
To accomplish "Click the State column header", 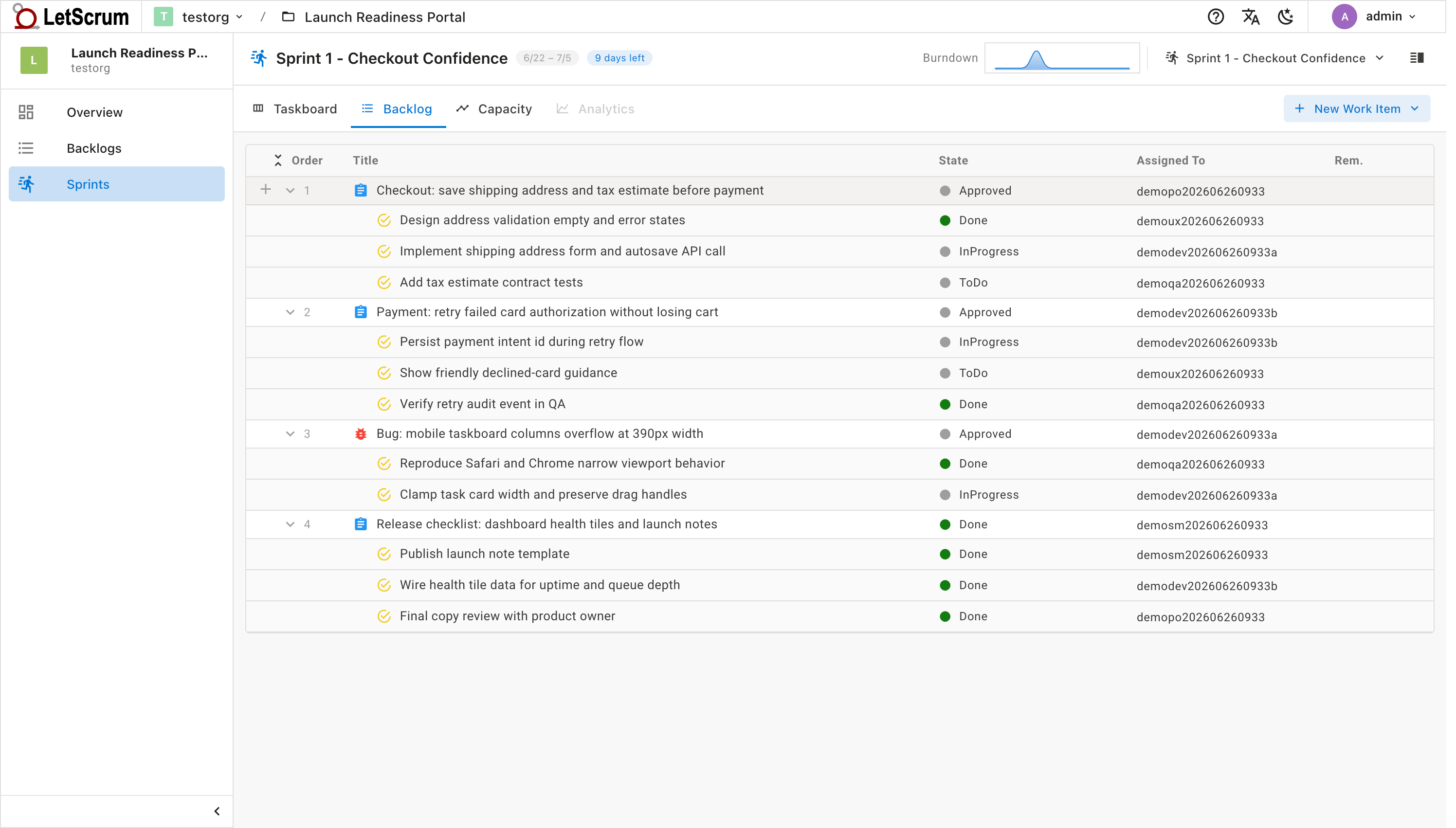I will (953, 161).
